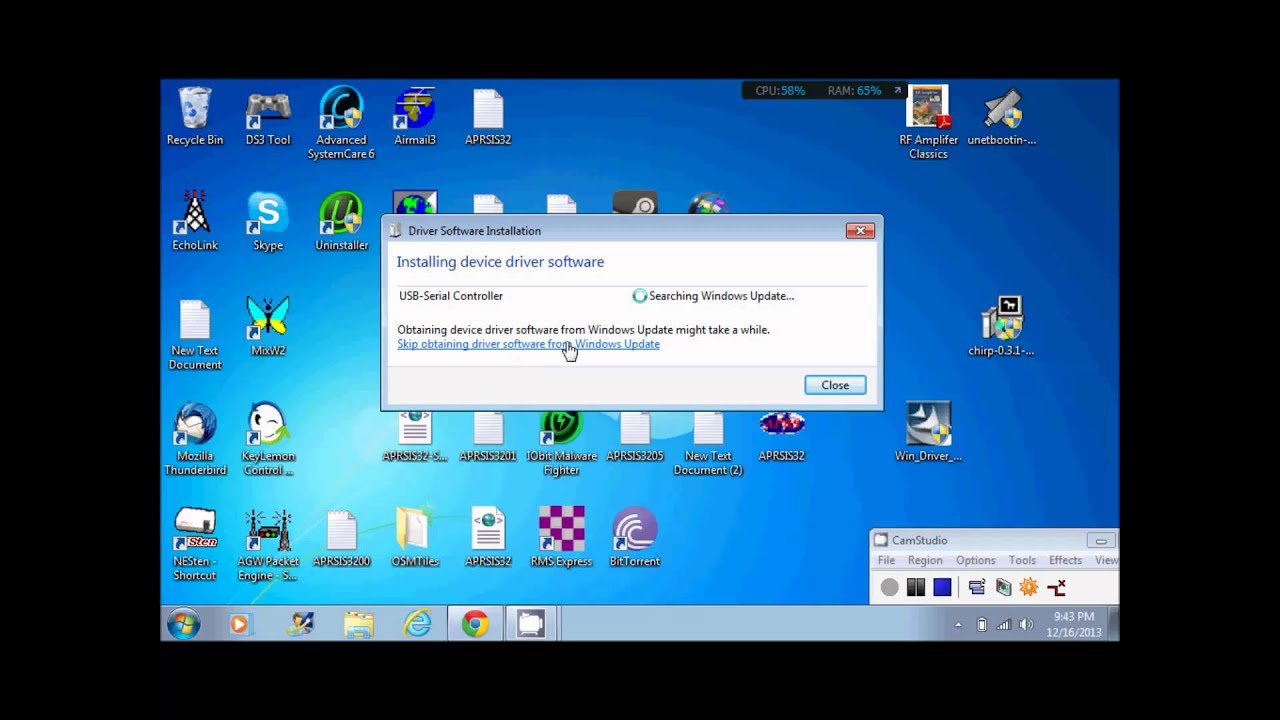1280x720 pixels.
Task: Open Windows Media Player taskbar icon
Action: coord(239,624)
